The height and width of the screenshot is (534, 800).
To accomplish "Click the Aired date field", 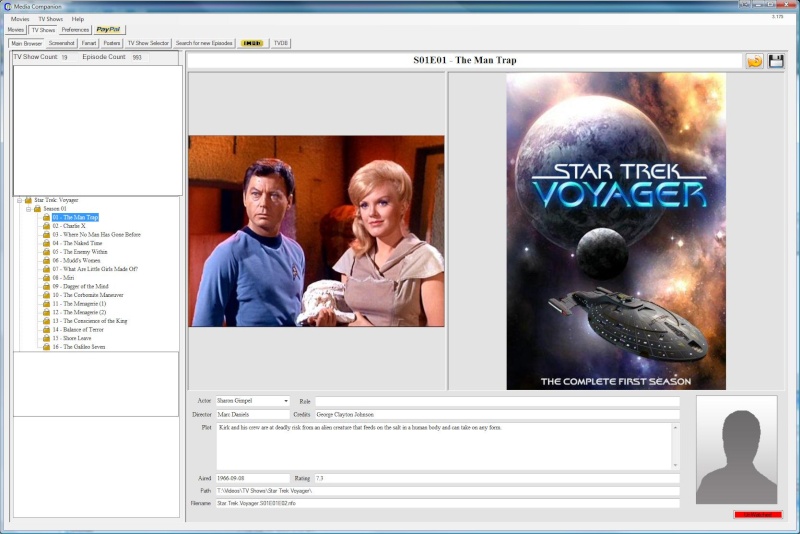I will coord(253,478).
